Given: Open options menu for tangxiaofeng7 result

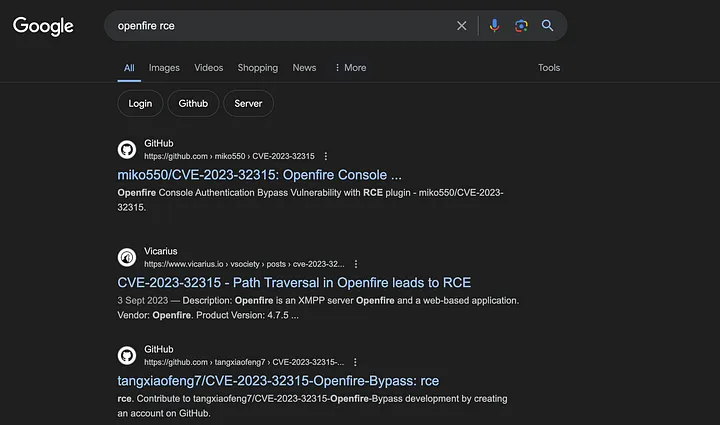Looking at the screenshot, I should [355, 363].
